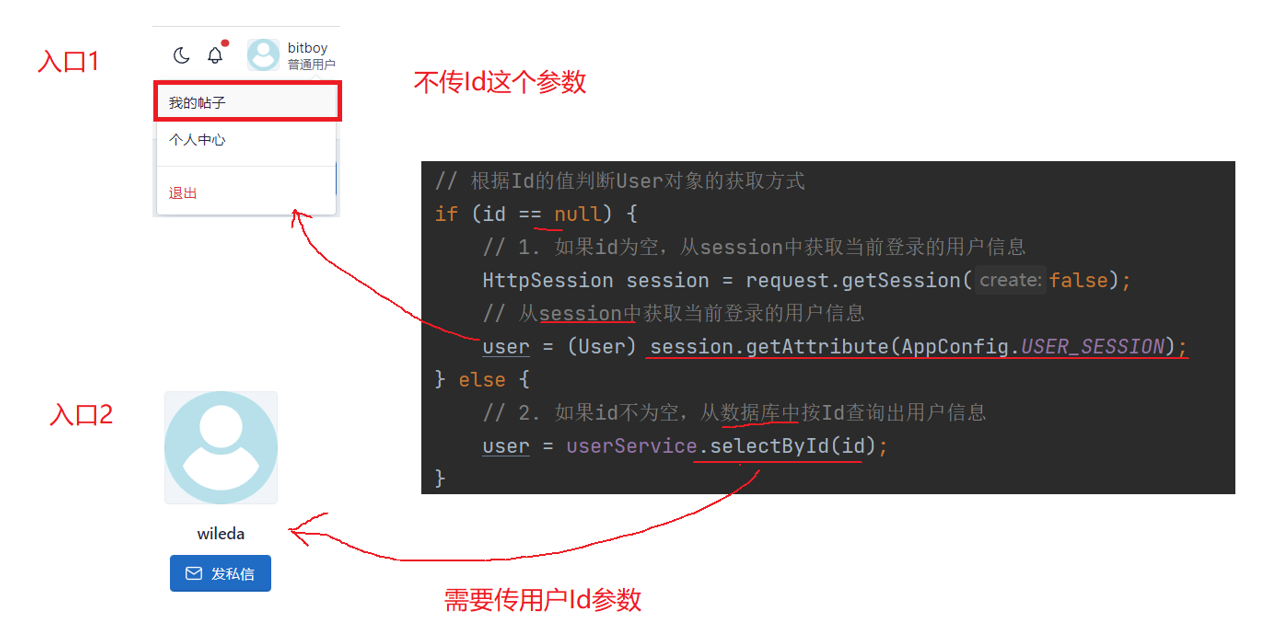Click the selectById(id) method call
Screen dimensions: 1267x634
[x=793, y=445]
